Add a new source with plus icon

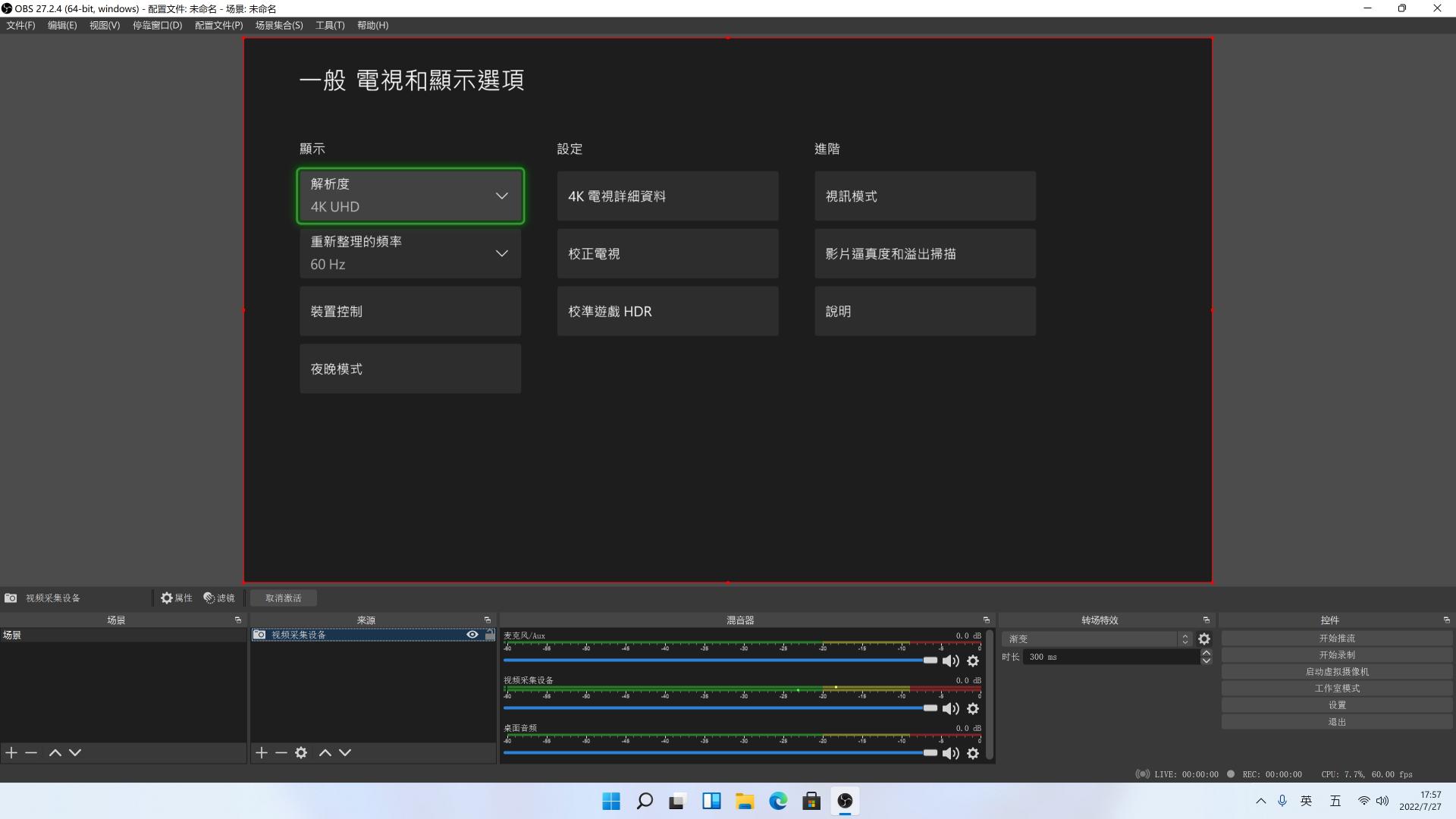(x=262, y=753)
